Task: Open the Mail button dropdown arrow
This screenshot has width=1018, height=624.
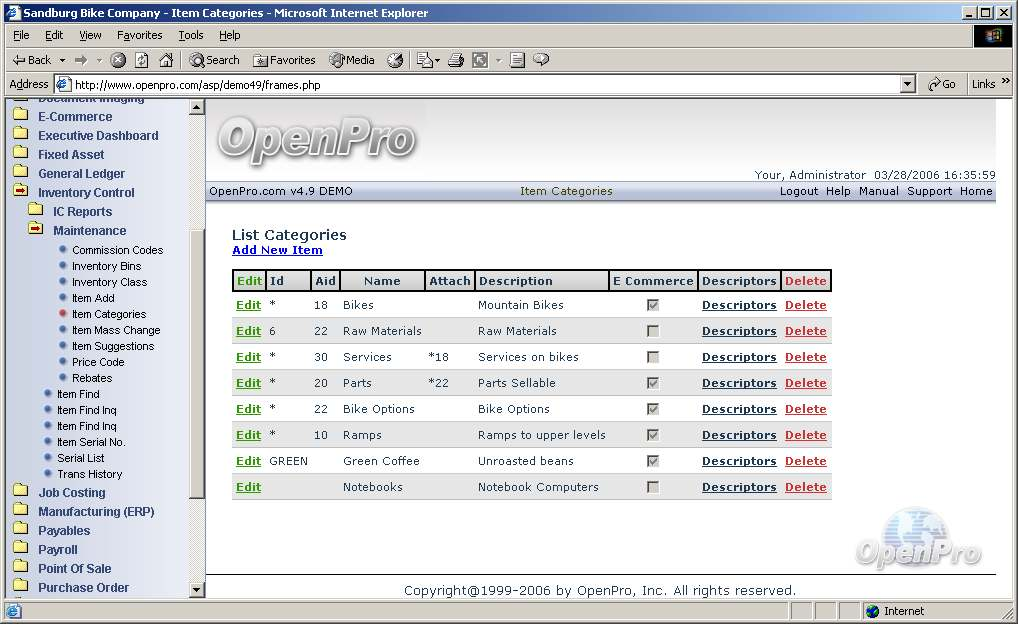Action: pyautogui.click(x=437, y=60)
